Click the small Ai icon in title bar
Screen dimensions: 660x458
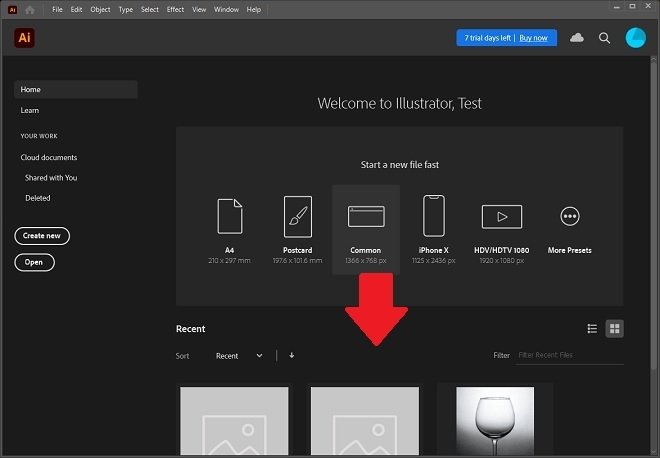pyautogui.click(x=13, y=10)
